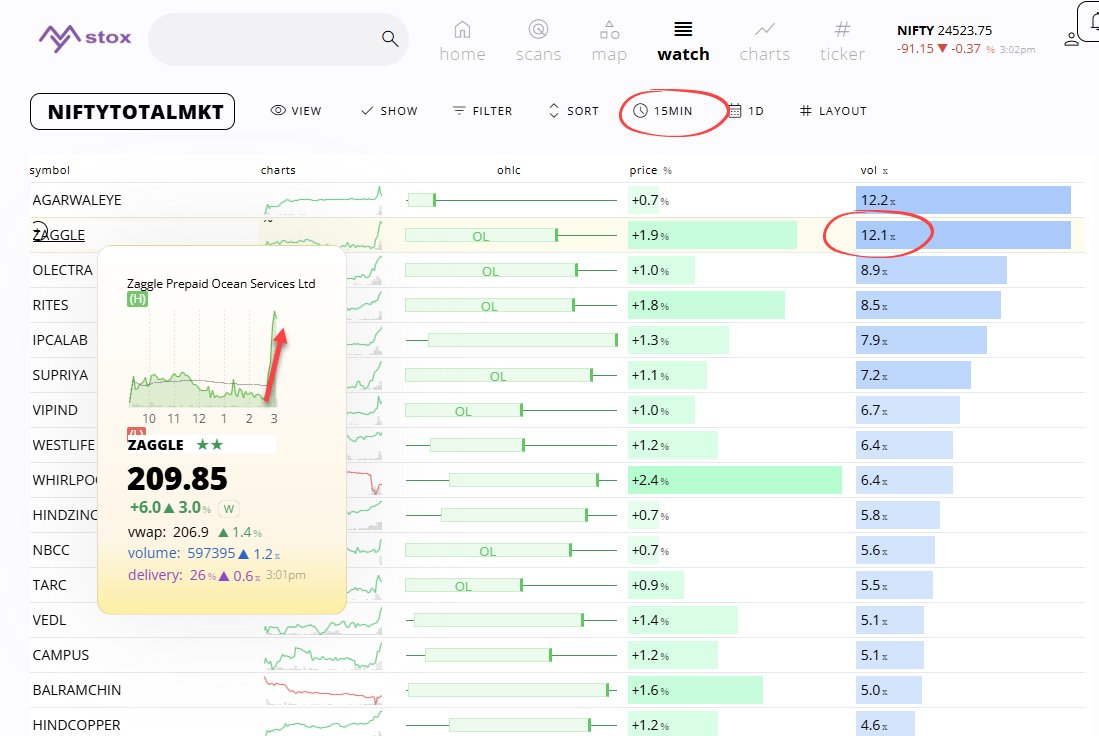Select the HINDCOPPER symbol
The height and width of the screenshot is (736, 1099).
click(76, 725)
